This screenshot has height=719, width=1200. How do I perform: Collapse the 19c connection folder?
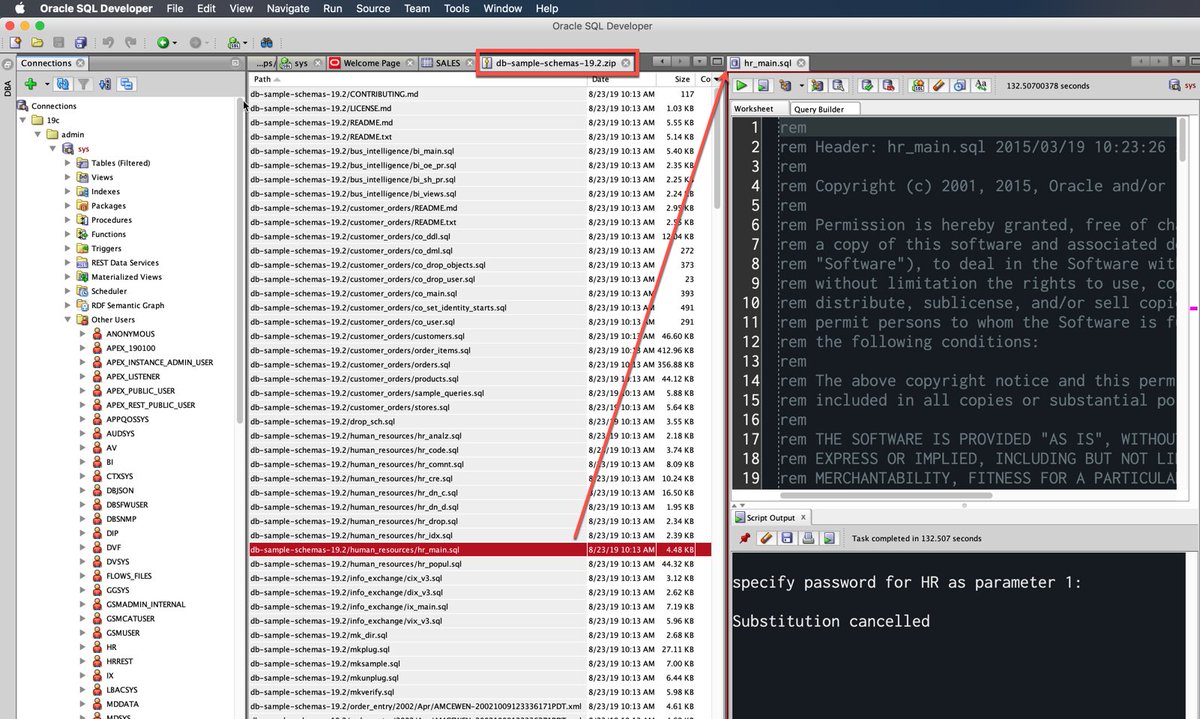click(x=23, y=120)
